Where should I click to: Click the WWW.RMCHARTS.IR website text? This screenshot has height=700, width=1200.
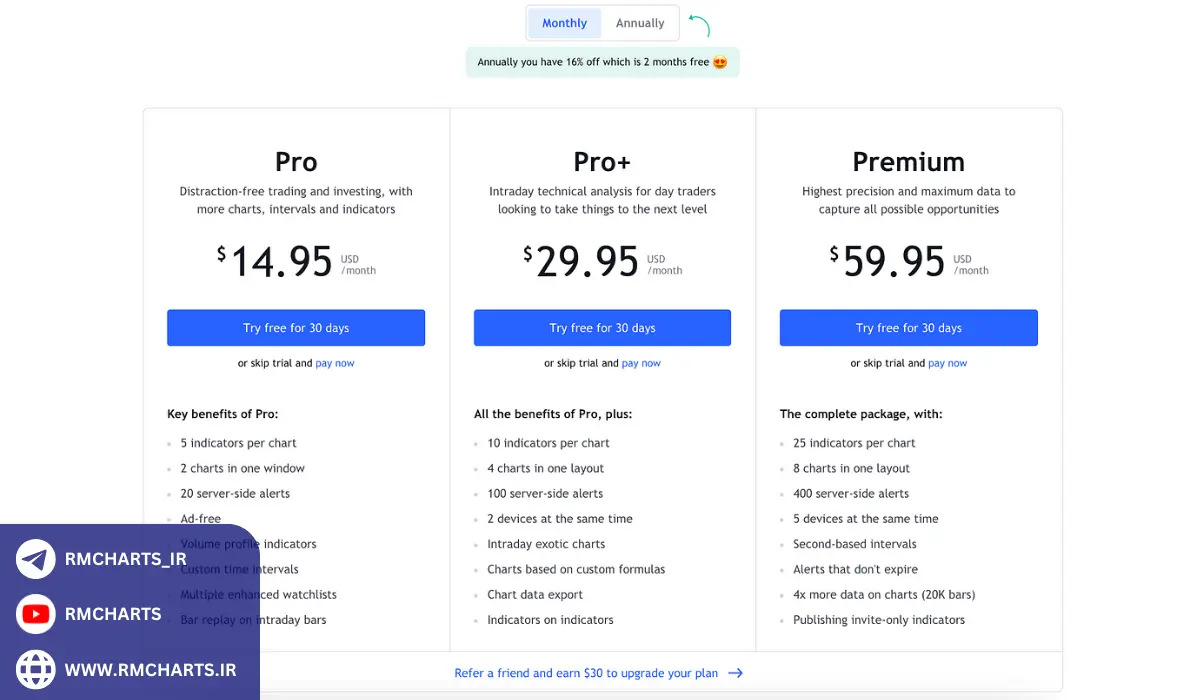click(150, 670)
